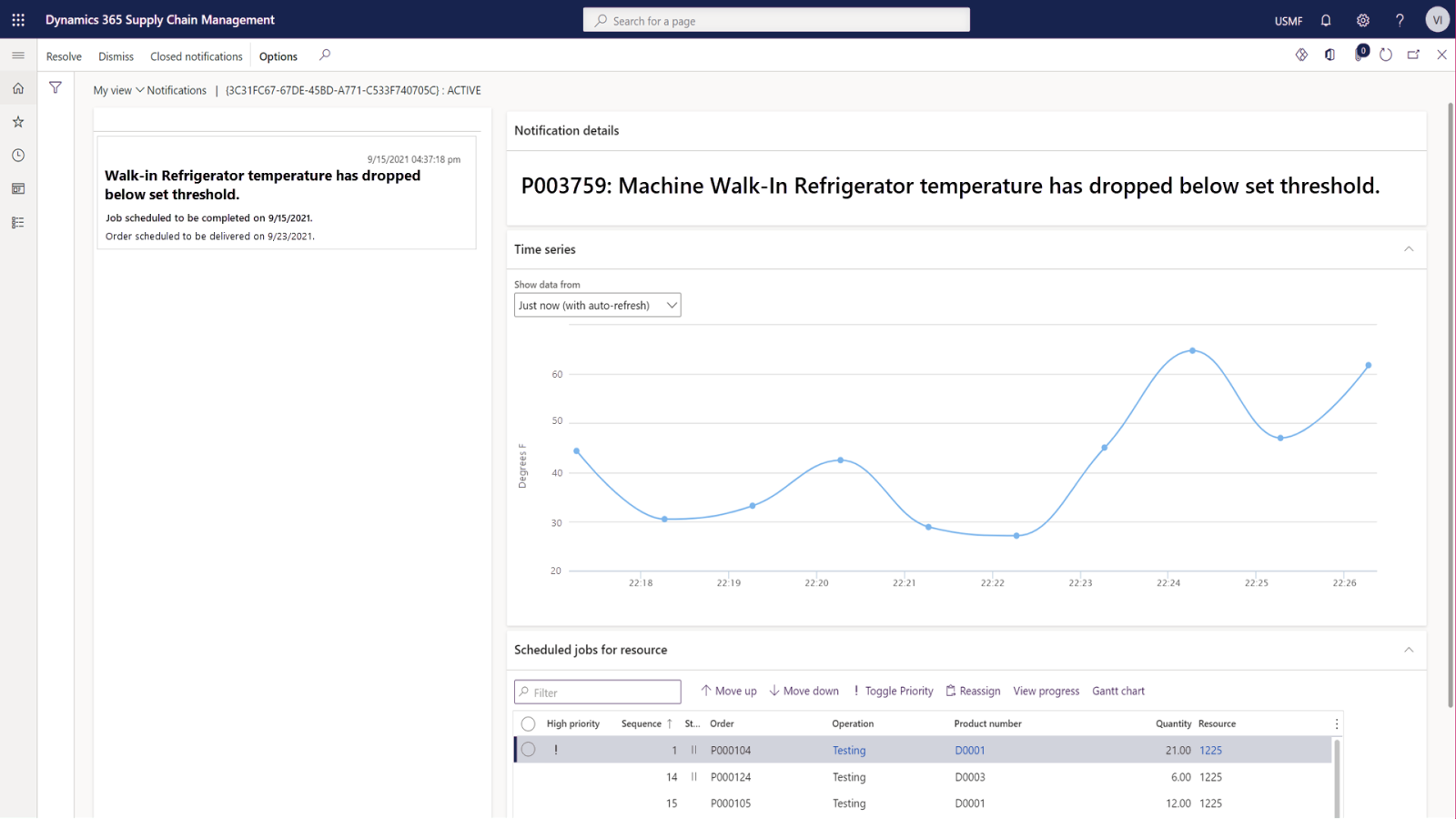
Task: Open the app launcher waffle icon
Action: pos(18,19)
